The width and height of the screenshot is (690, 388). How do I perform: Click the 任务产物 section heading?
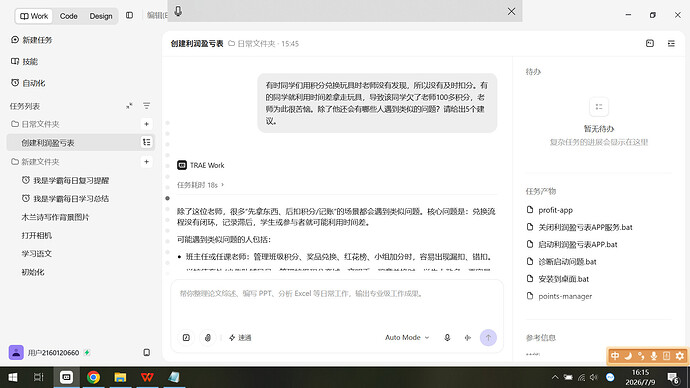click(541, 191)
